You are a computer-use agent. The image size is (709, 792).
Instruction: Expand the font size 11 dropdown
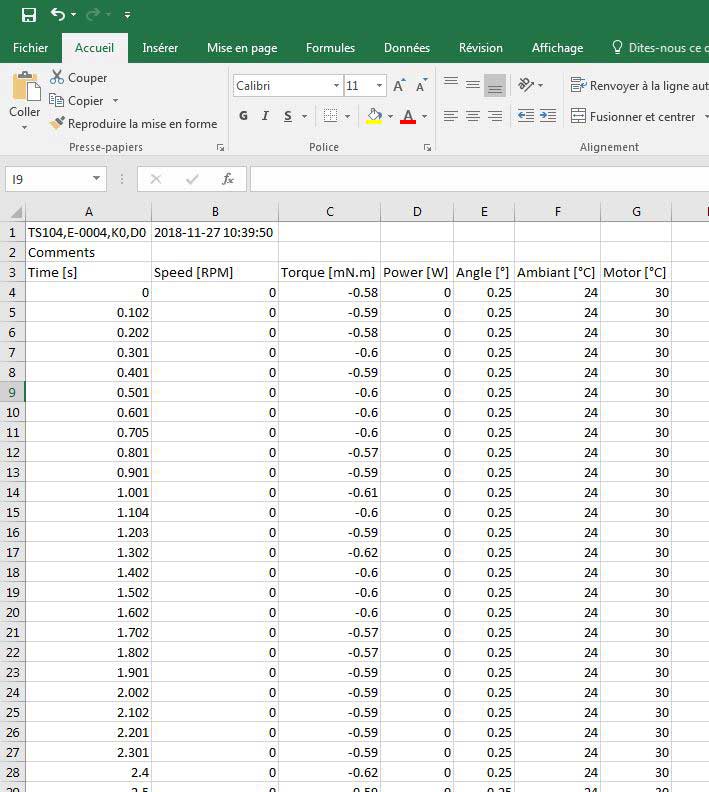coord(379,86)
